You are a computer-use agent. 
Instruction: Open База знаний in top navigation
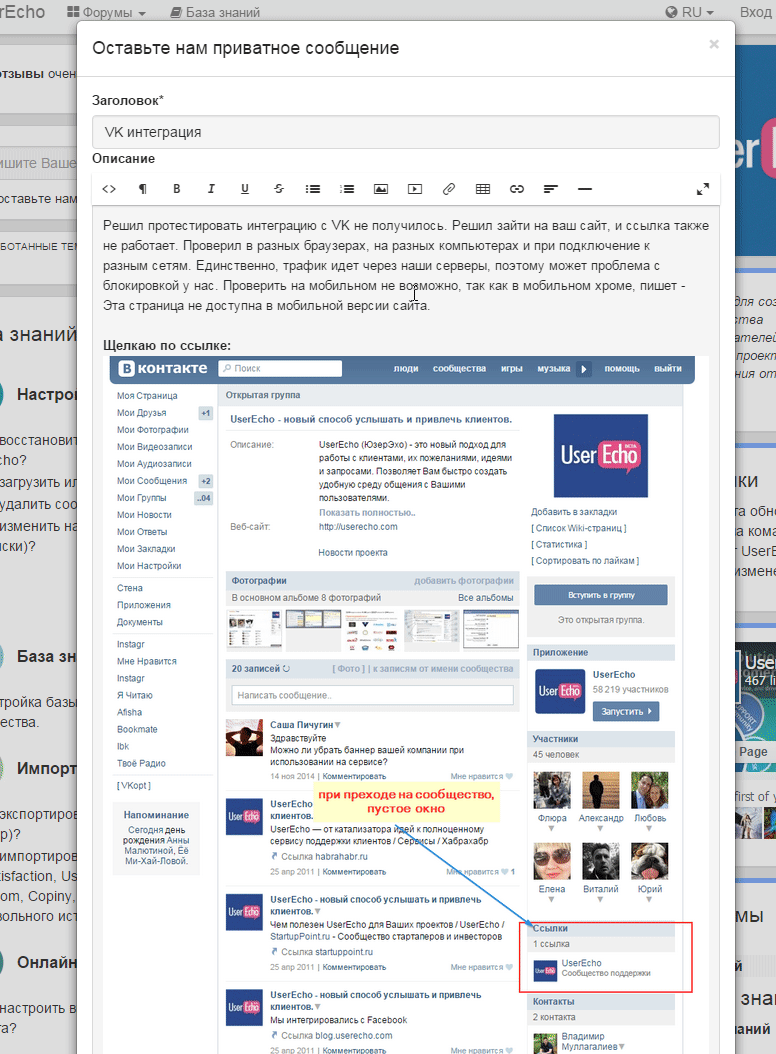(215, 12)
